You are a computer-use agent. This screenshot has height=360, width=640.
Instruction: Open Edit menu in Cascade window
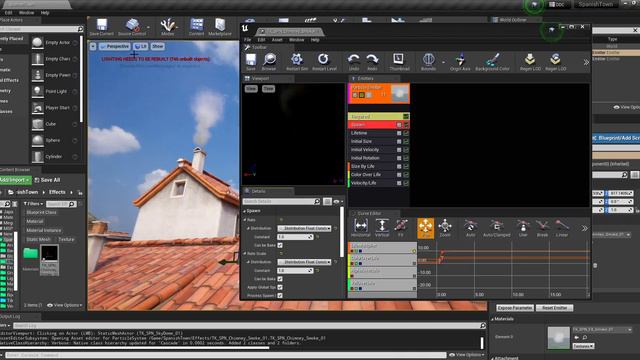tap(261, 40)
